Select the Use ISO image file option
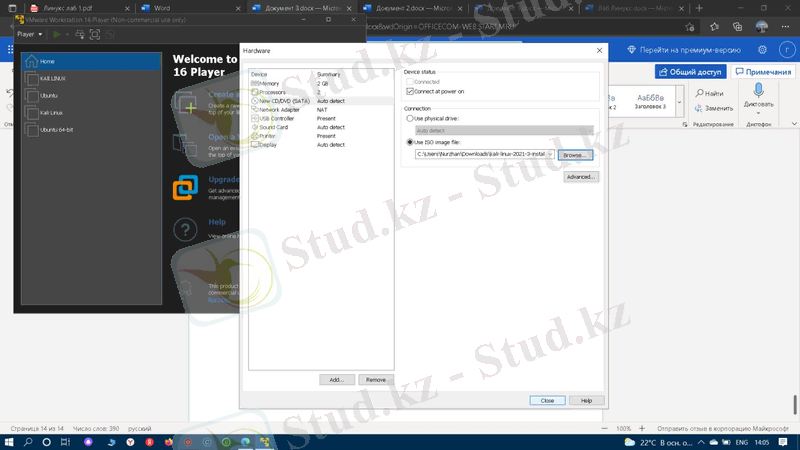The width and height of the screenshot is (800, 450). tap(410, 142)
